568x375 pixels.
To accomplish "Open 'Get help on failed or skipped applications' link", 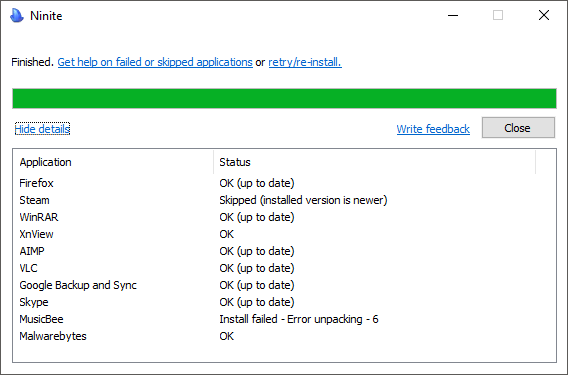I will pos(155,62).
